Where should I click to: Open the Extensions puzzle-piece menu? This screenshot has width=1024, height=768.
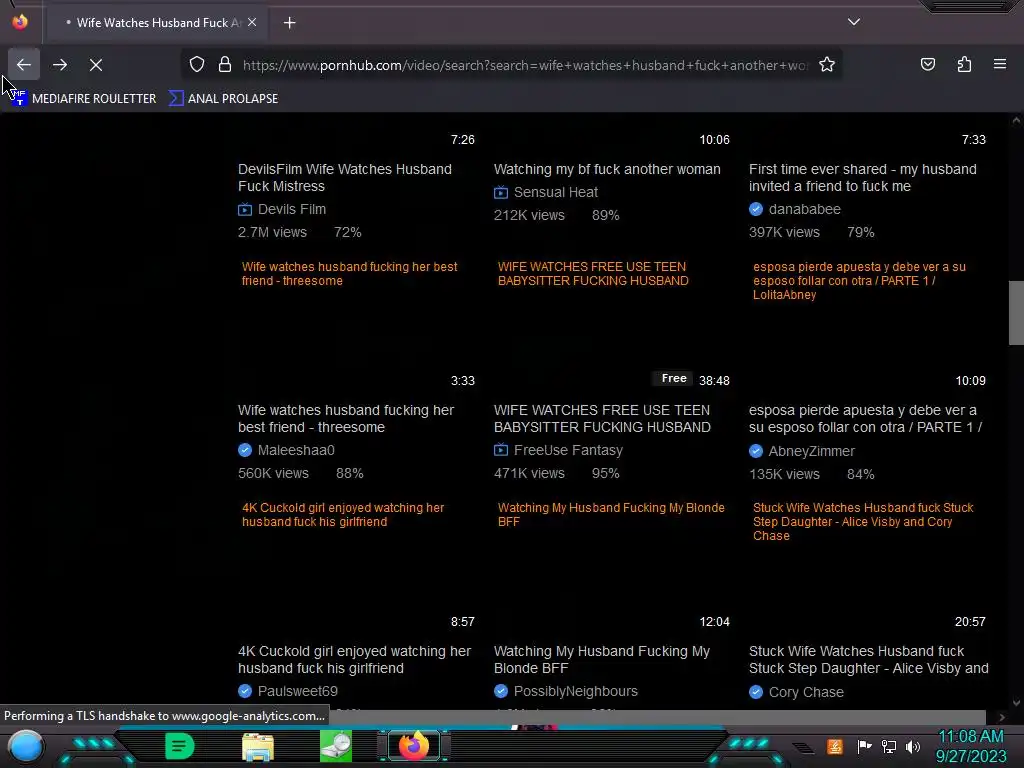[x=964, y=64]
